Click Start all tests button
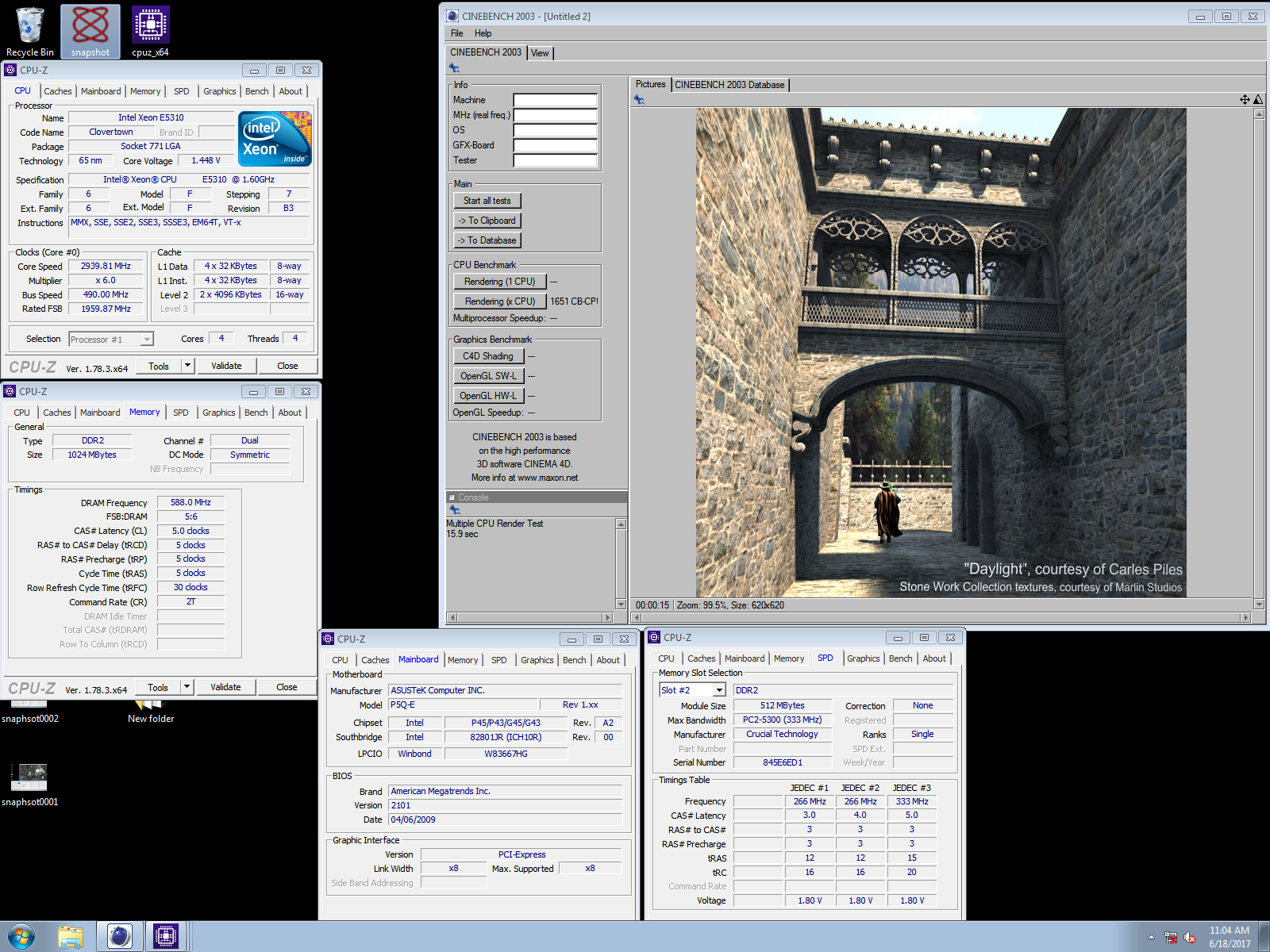 point(487,201)
